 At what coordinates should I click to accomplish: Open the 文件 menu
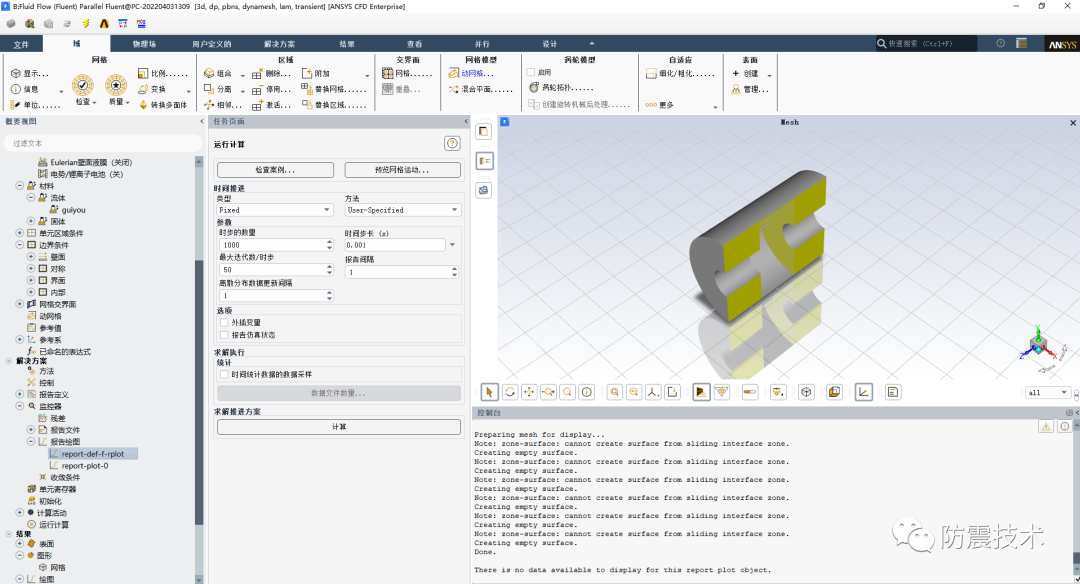pos(21,43)
